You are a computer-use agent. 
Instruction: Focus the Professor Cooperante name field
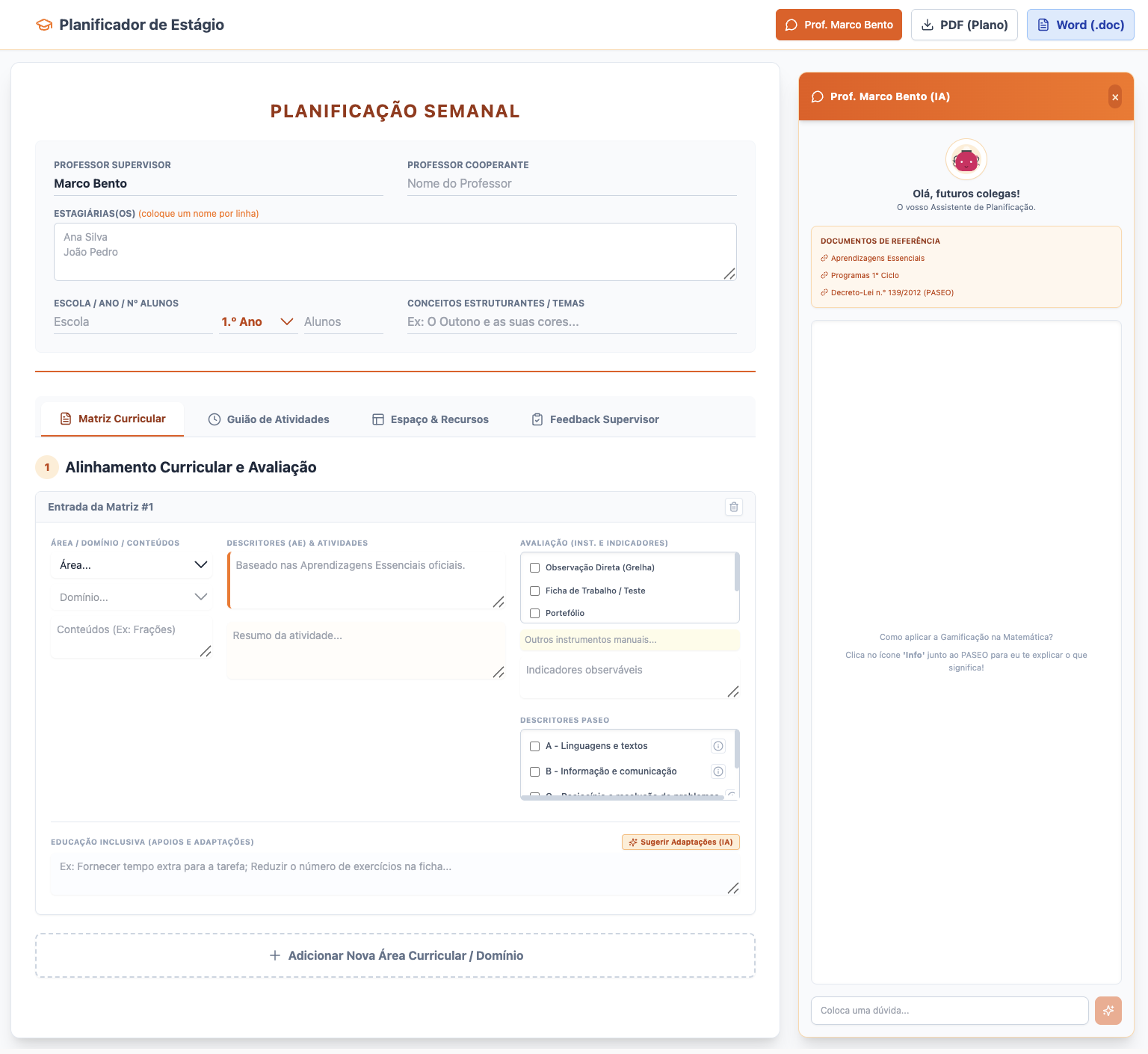pyautogui.click(x=572, y=184)
